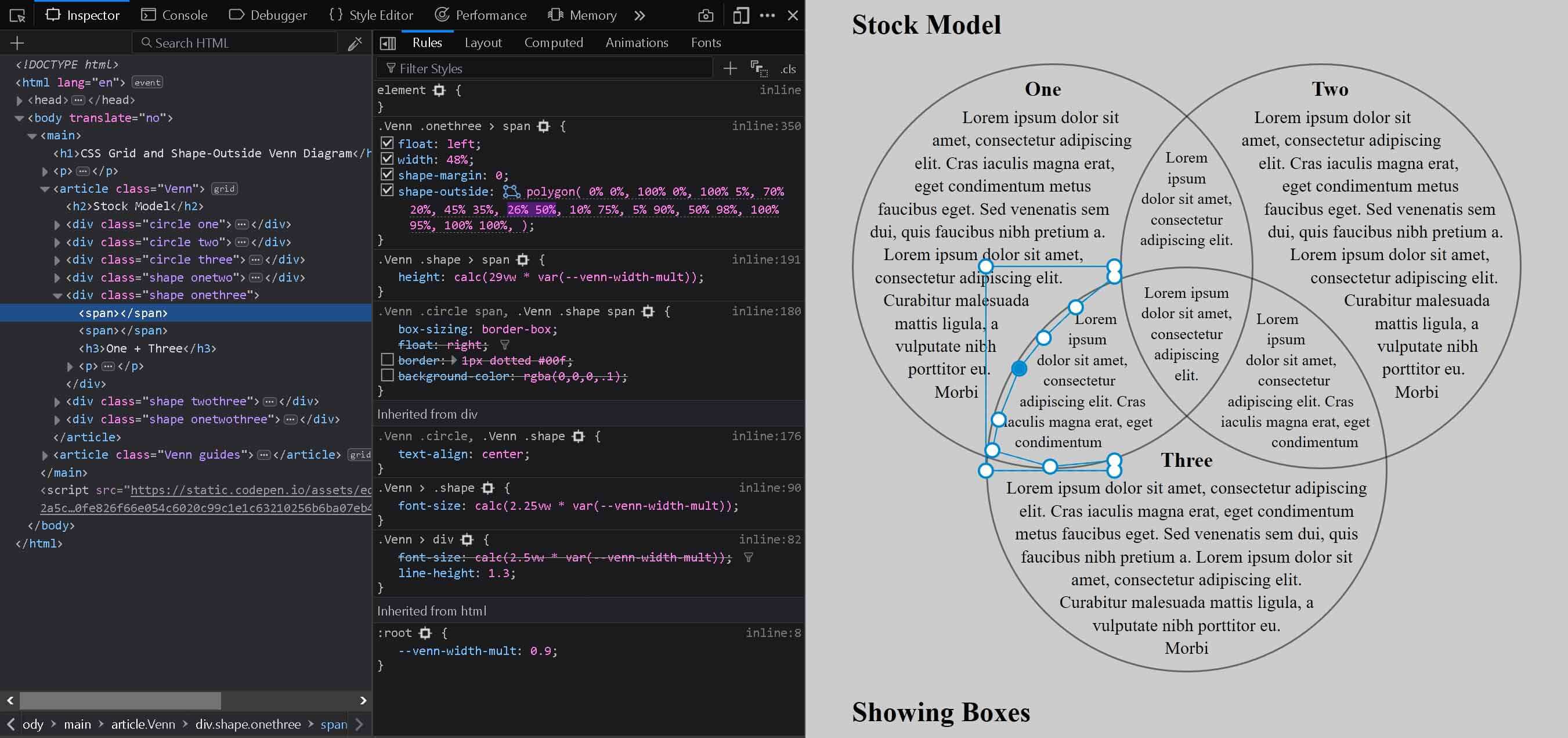Click highlighter icon for element rule
The width and height of the screenshot is (1568, 738).
click(439, 90)
